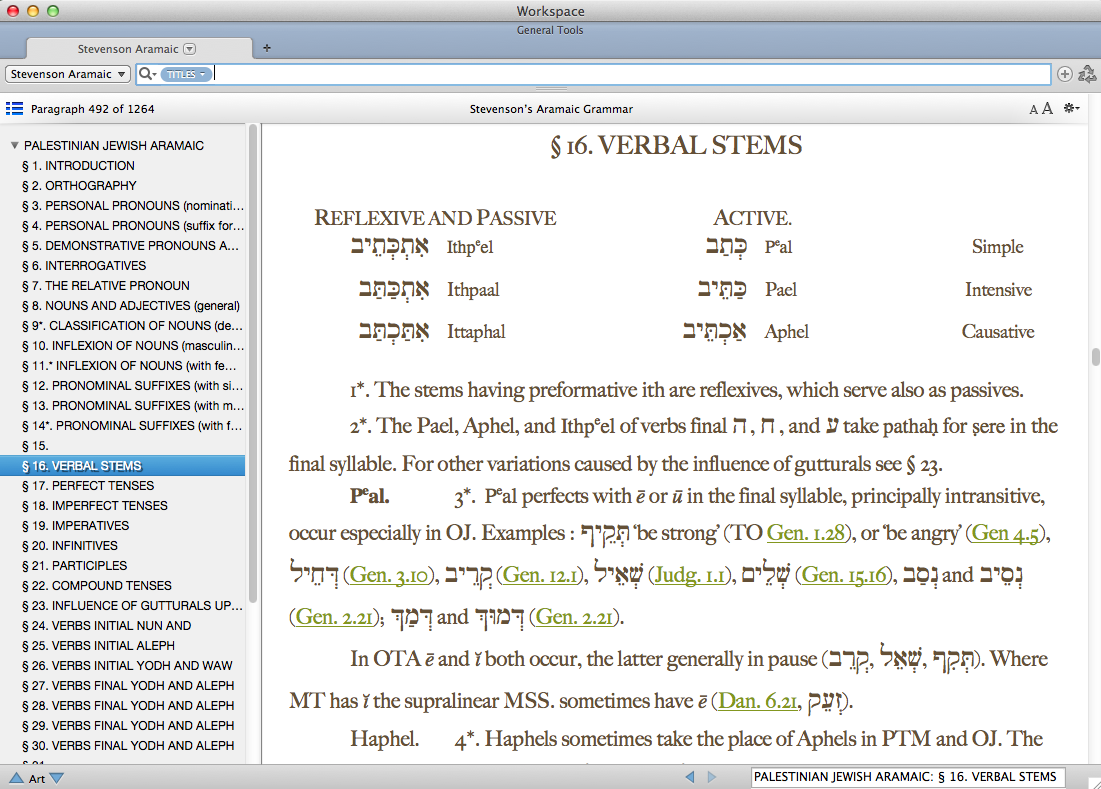Screen dimensions: 1101x789
Task: Click the add parallel pane plus icon
Action: point(1064,74)
